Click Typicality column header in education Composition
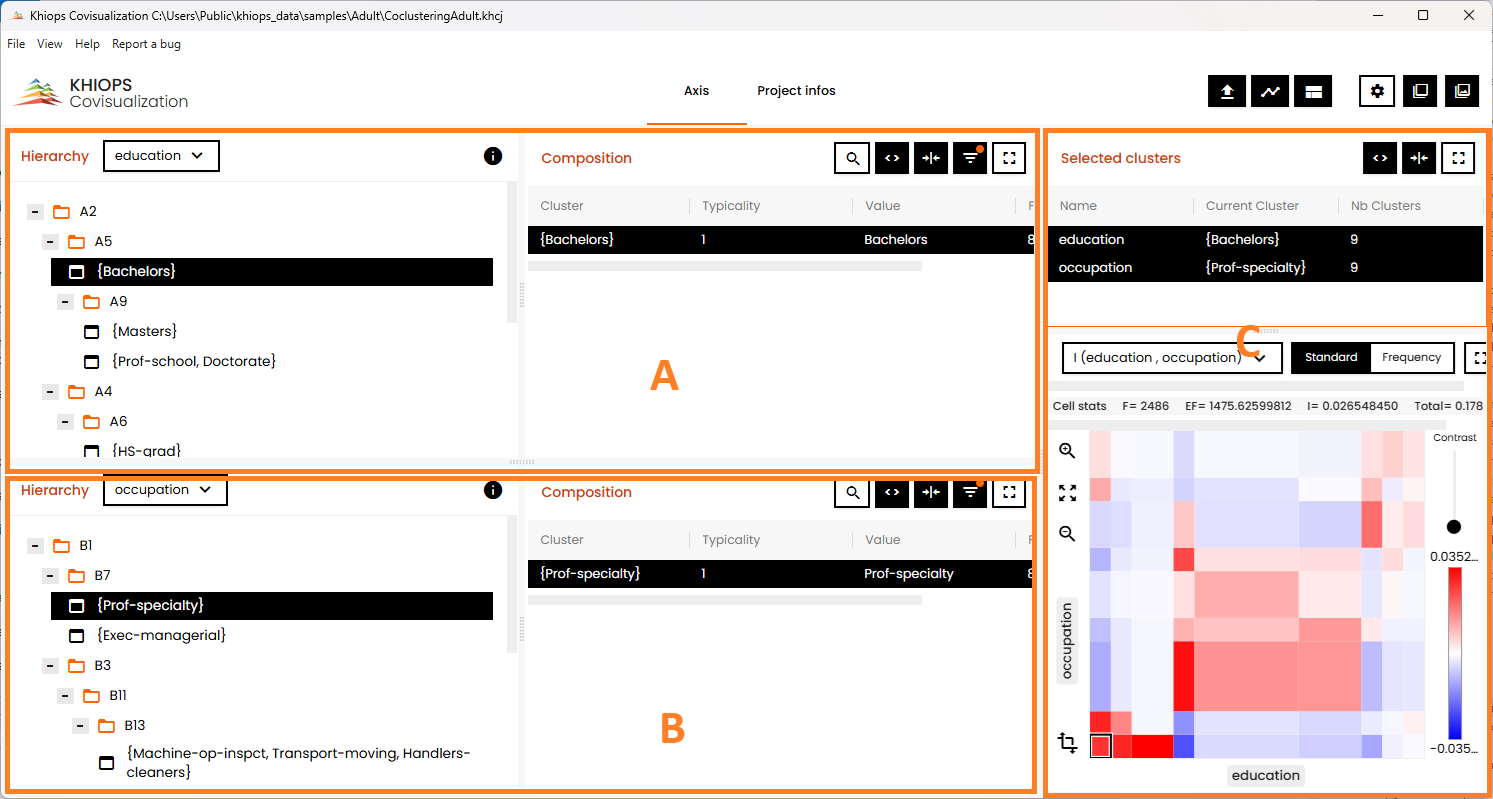This screenshot has width=1493, height=799. (731, 206)
